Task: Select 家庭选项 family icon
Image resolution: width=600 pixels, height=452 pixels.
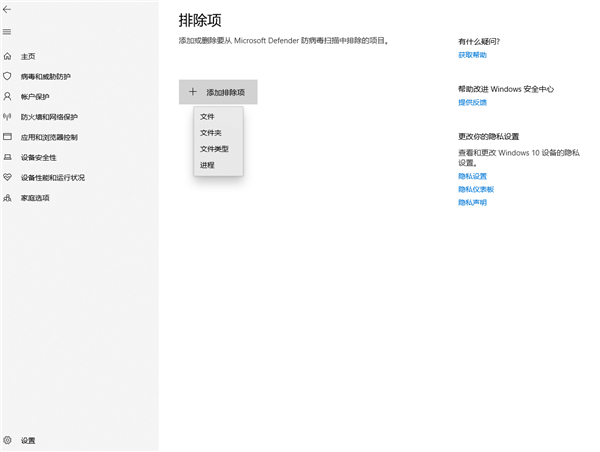Action: 8,197
